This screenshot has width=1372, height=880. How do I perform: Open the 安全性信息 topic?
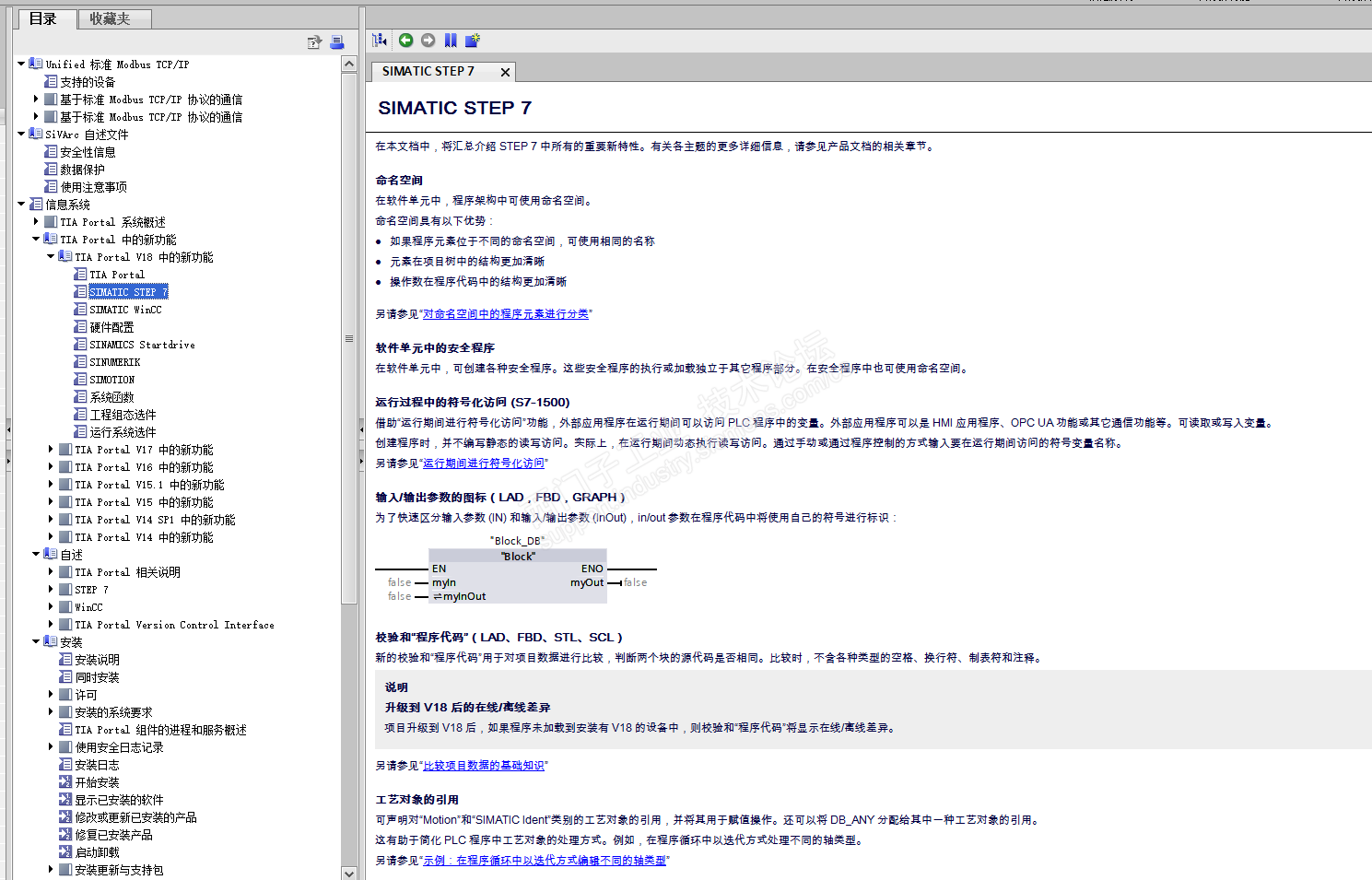(x=88, y=152)
